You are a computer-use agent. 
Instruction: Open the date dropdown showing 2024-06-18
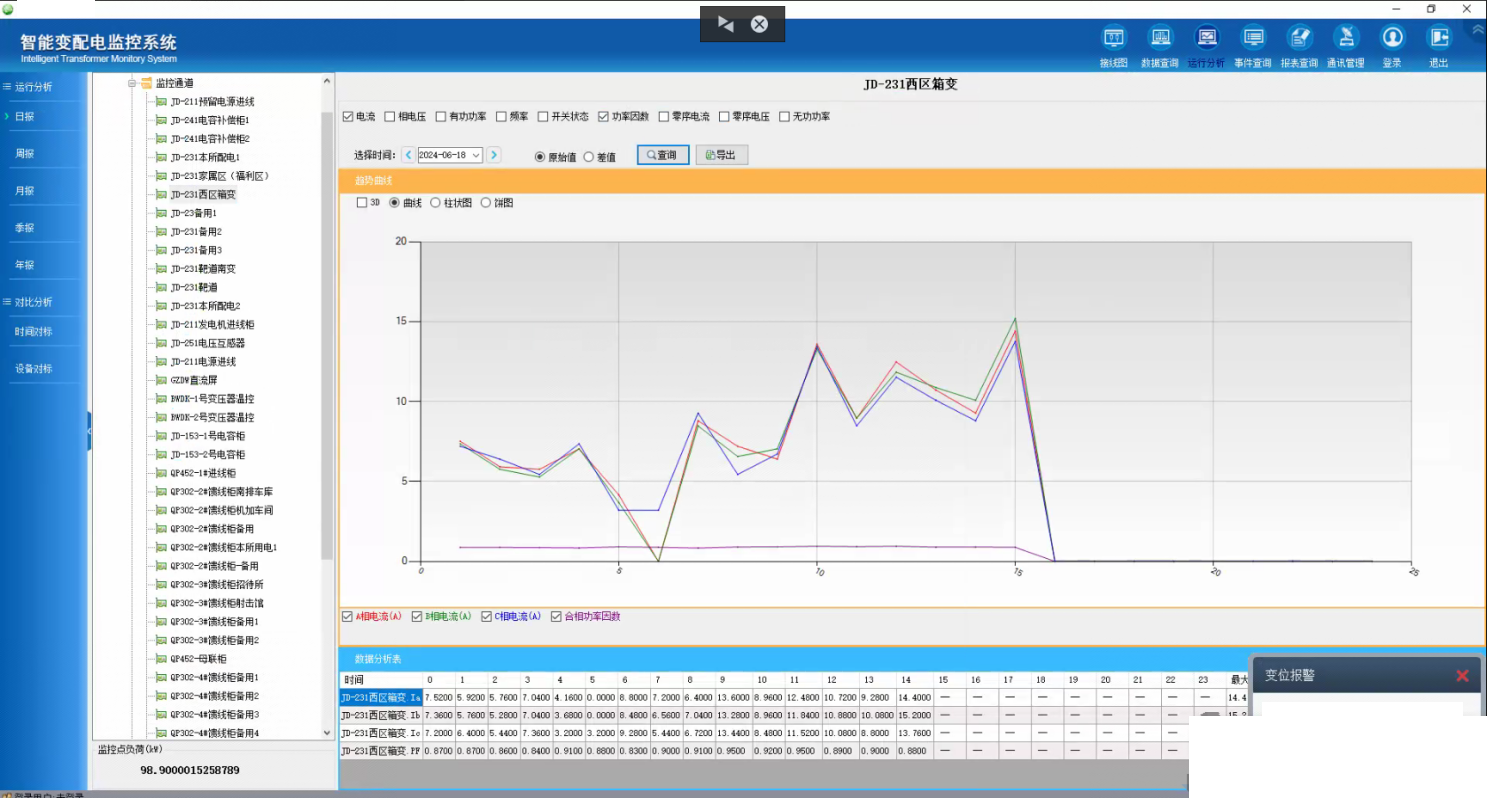pos(476,155)
